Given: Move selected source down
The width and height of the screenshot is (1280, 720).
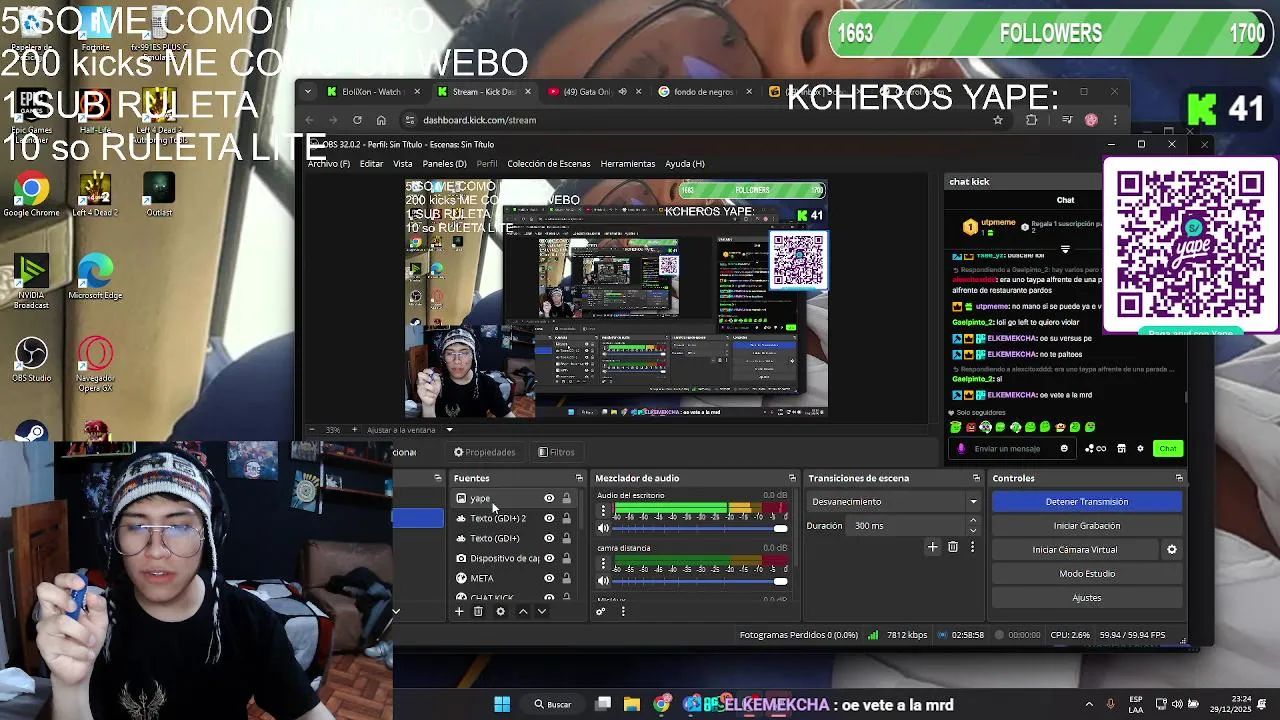Looking at the screenshot, I should 542,611.
